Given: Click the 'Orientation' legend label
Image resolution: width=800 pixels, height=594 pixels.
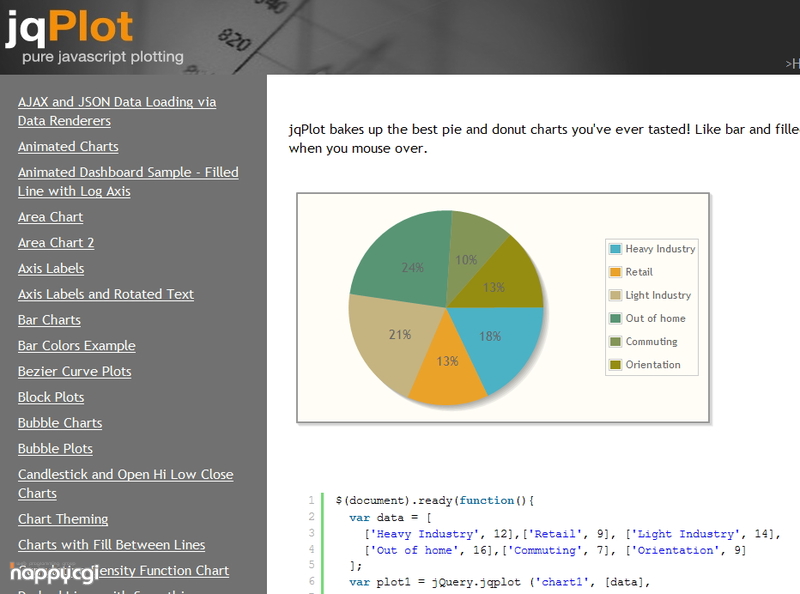Looking at the screenshot, I should coord(653,365).
